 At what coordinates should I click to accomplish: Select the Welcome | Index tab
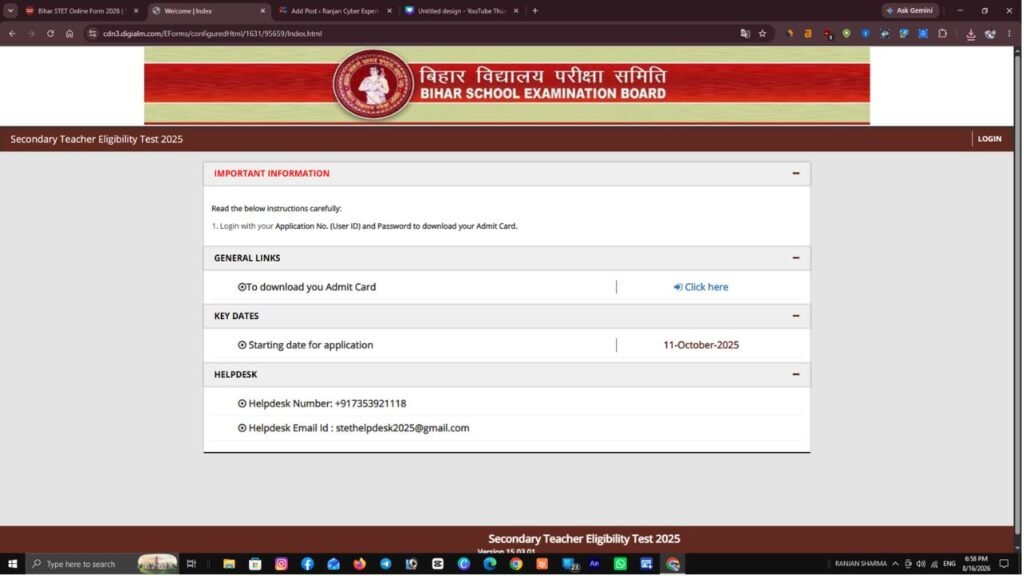pos(208,10)
